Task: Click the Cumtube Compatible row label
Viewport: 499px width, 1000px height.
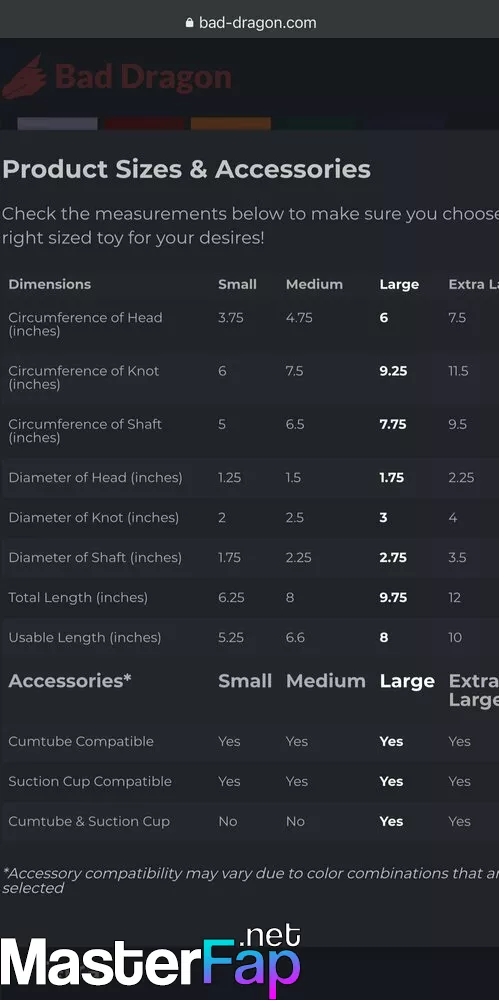Action: pos(81,741)
